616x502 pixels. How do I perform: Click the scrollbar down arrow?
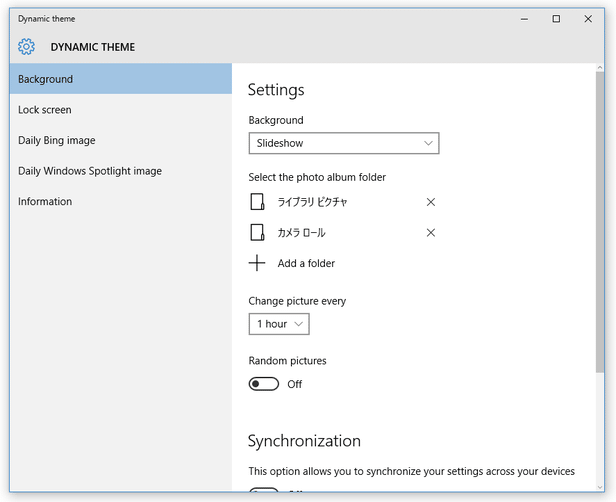(x=600, y=487)
